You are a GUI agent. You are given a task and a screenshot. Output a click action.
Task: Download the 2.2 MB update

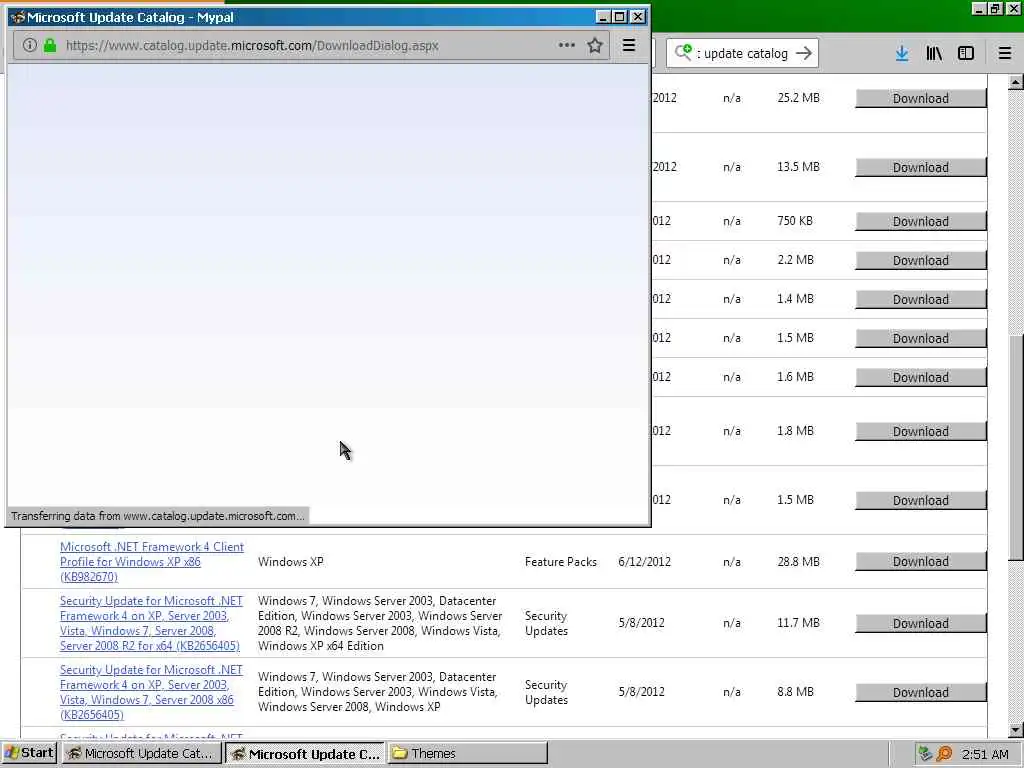[x=920, y=261]
